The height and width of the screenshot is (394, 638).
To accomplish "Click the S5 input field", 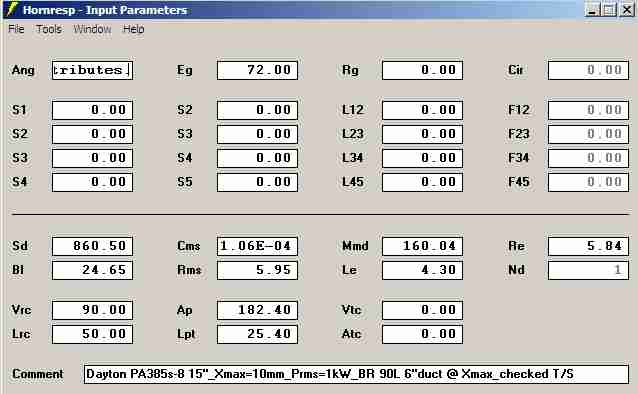I will point(257,182).
